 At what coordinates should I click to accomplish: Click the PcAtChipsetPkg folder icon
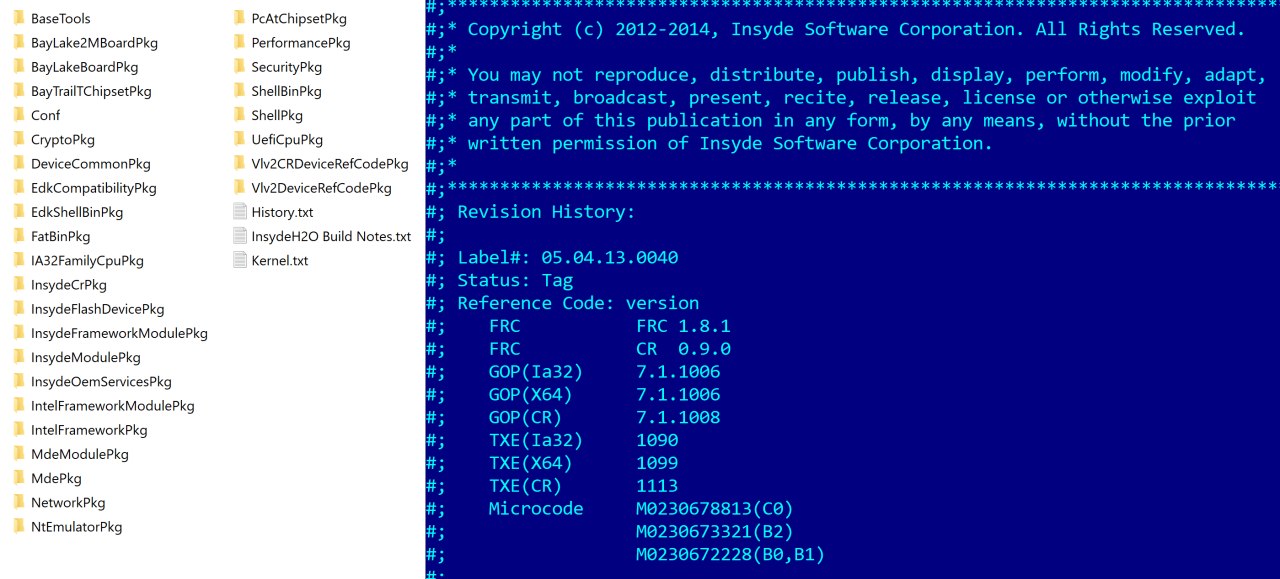(x=239, y=18)
